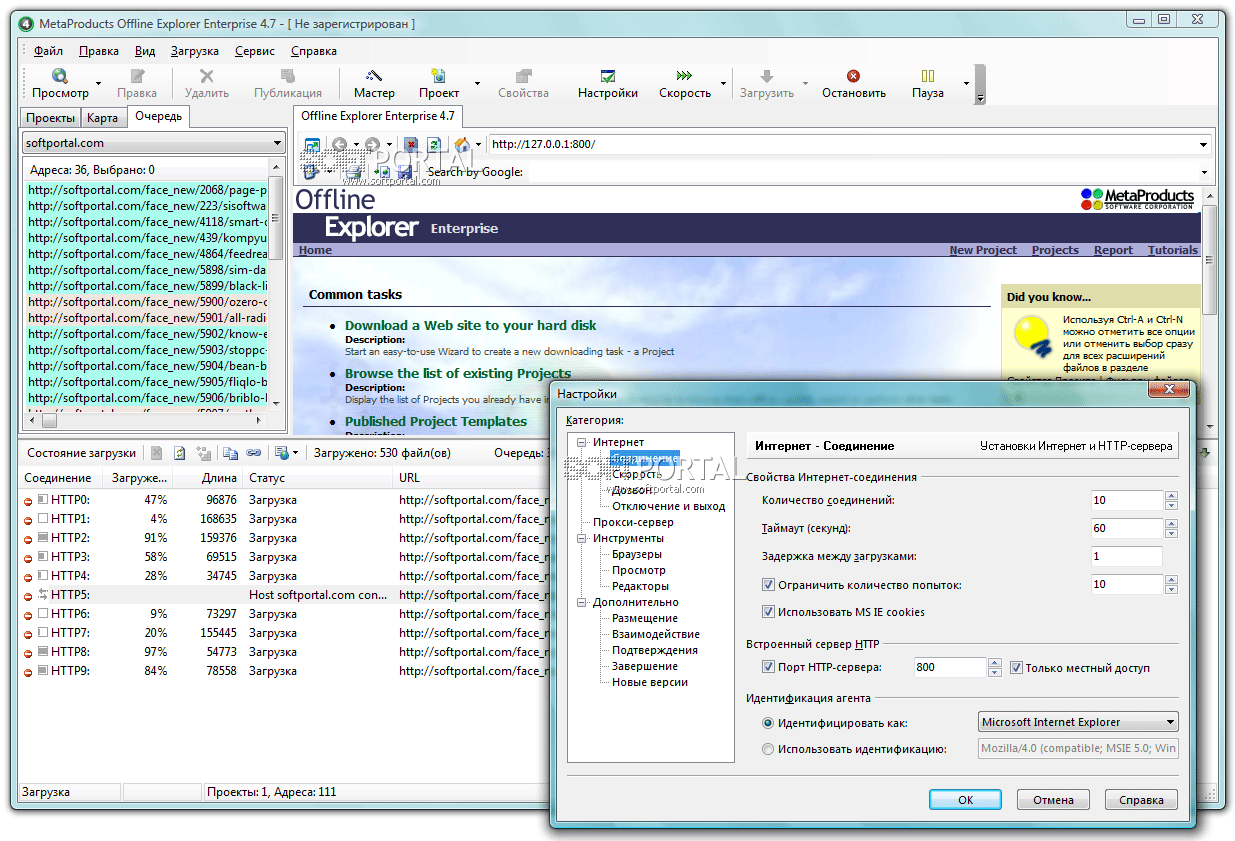Pause downloads with the Пауза icon
The width and height of the screenshot is (1235, 841).
(x=927, y=76)
